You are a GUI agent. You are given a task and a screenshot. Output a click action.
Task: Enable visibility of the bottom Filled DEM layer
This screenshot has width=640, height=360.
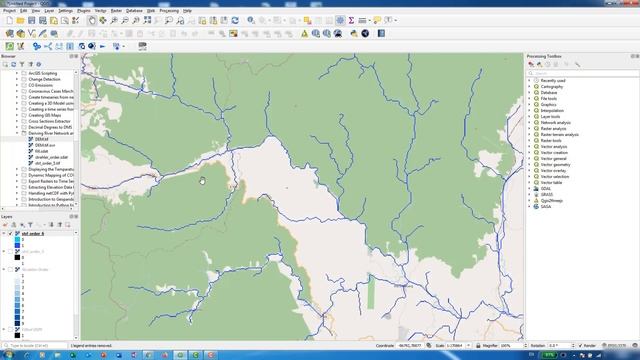point(11,329)
